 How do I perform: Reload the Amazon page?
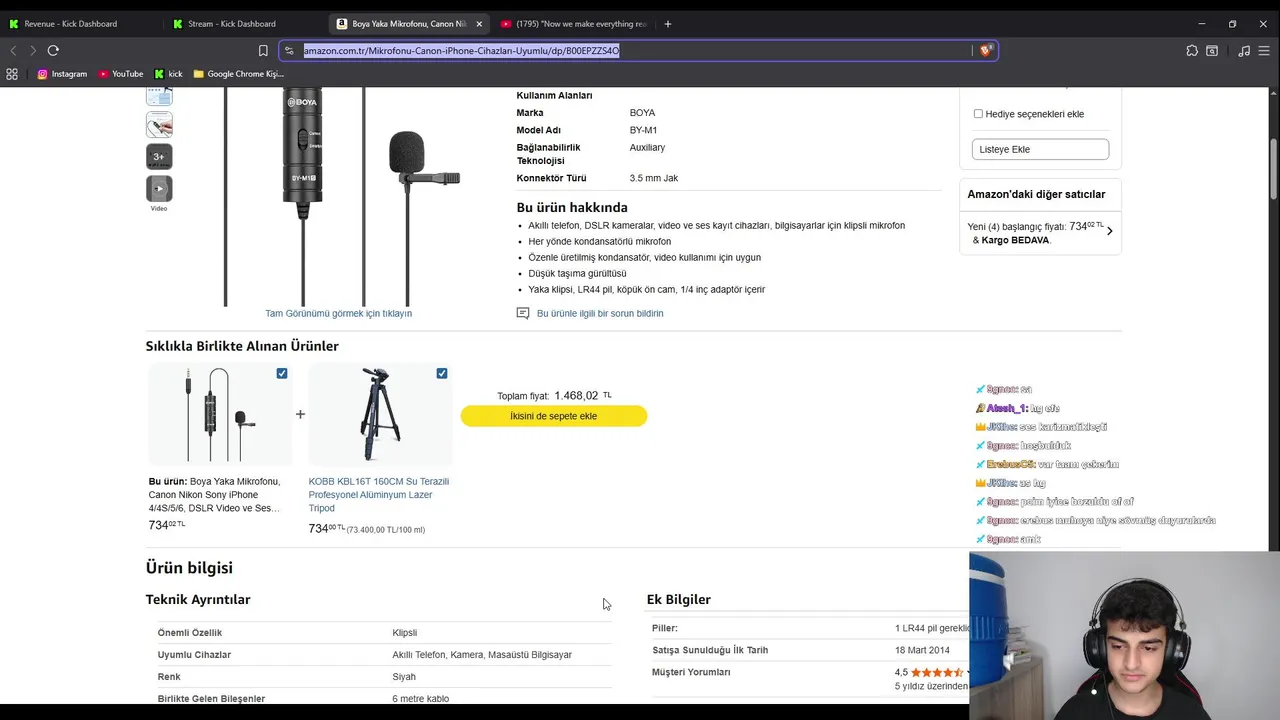(53, 50)
